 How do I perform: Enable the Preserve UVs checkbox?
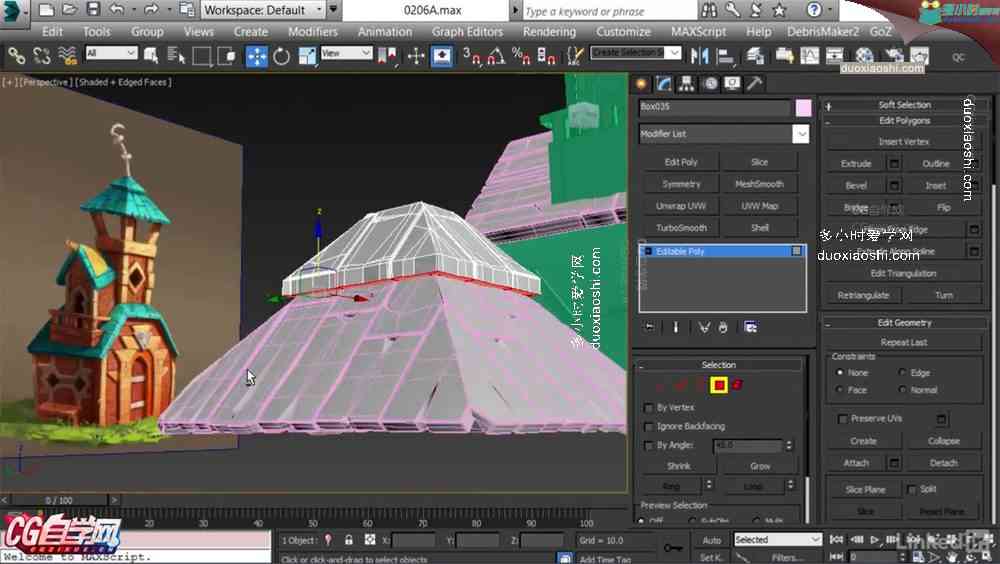(842, 419)
